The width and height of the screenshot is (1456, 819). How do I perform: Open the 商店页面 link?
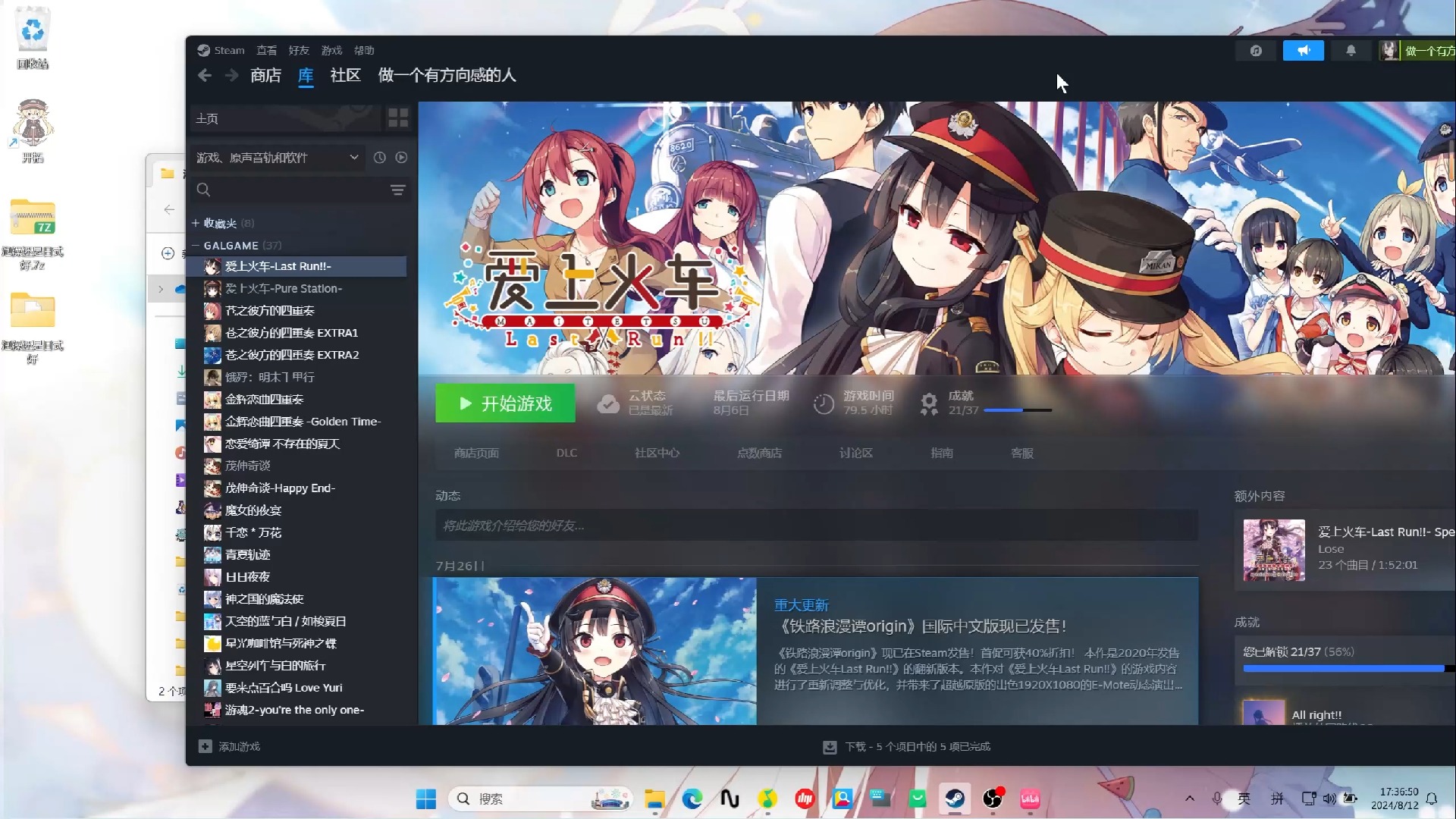[476, 453]
